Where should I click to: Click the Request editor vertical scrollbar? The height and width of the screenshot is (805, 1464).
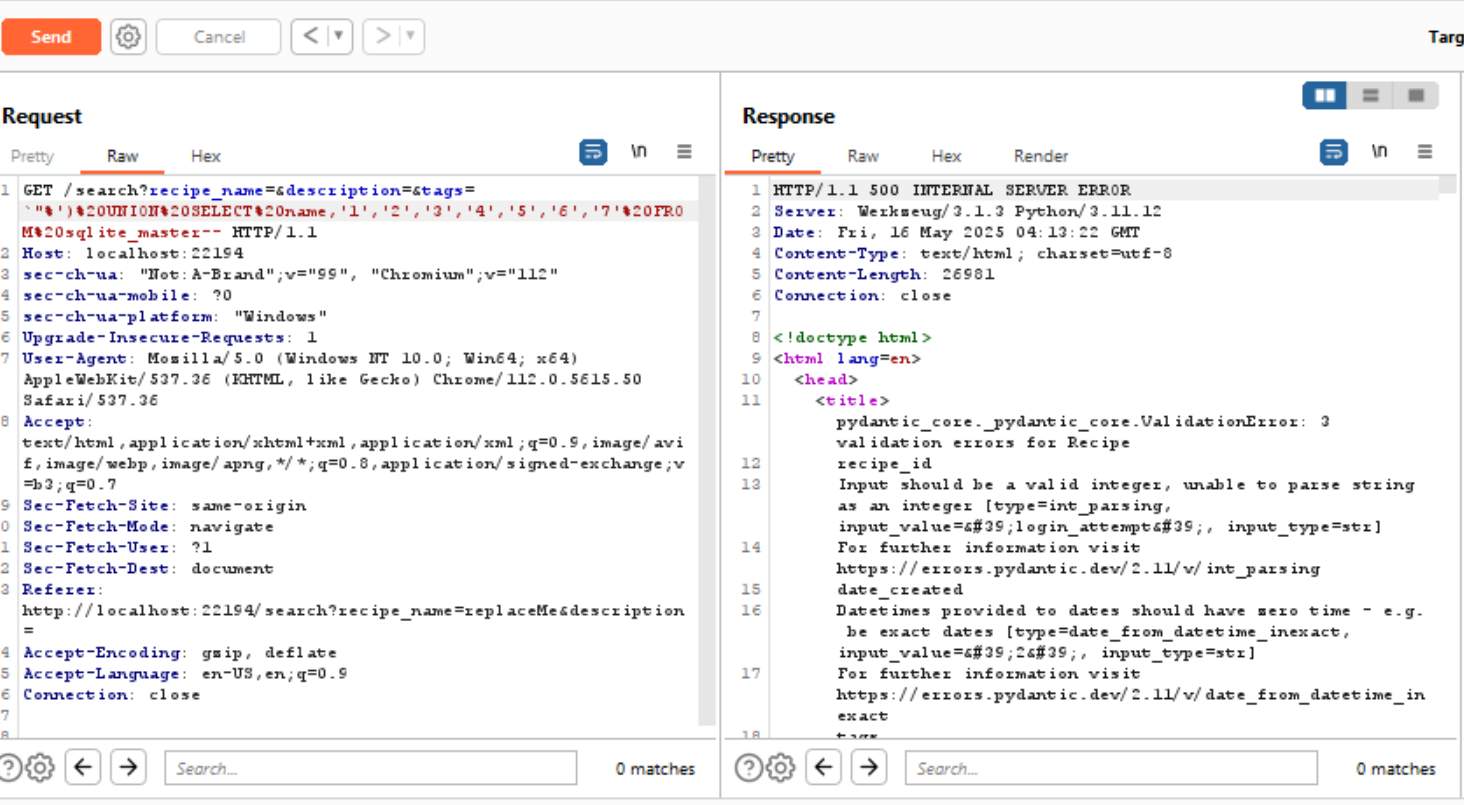707,452
